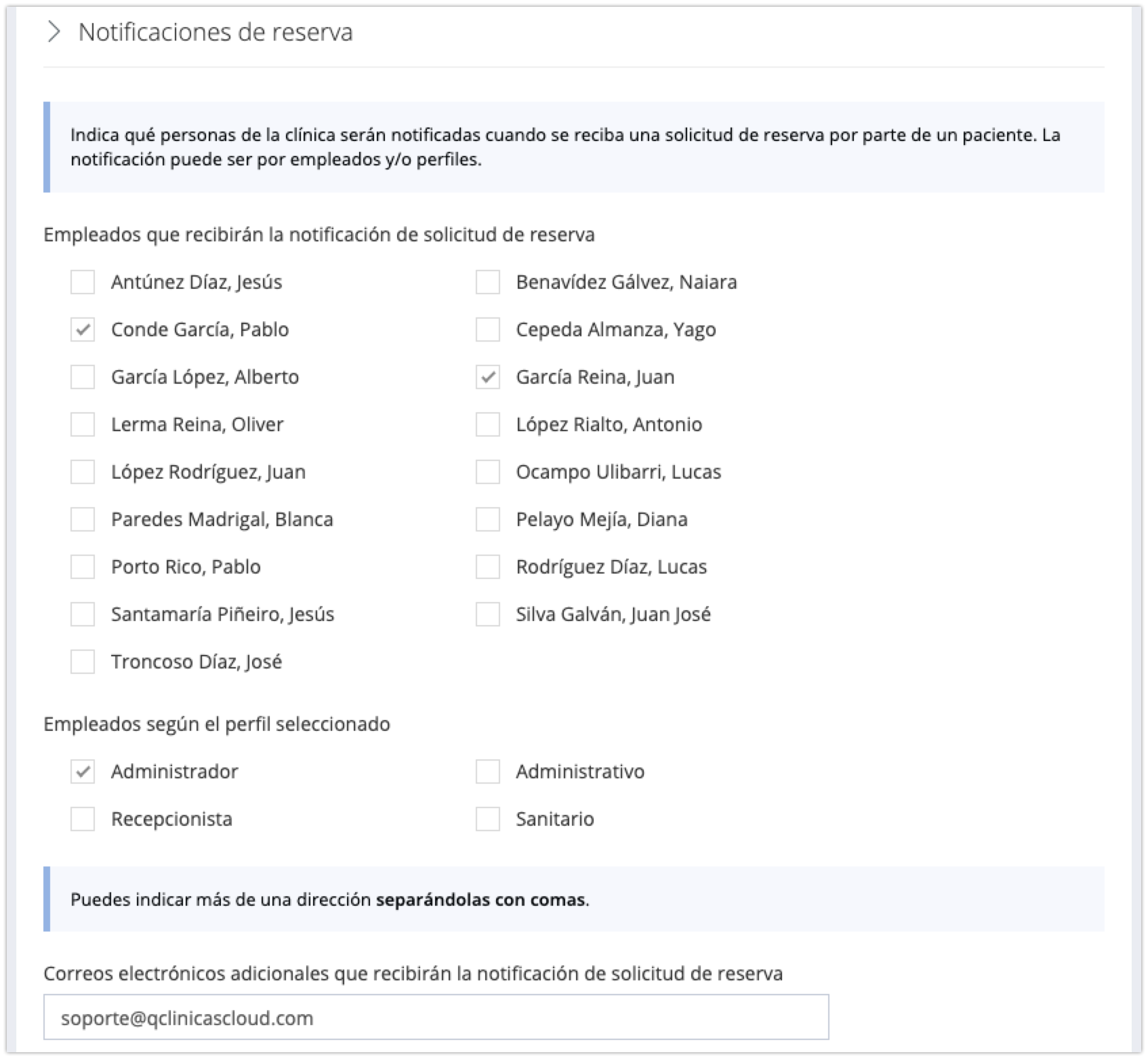Enable the Recepcionista profile
This screenshot has width=1148, height=1059.
point(83,819)
